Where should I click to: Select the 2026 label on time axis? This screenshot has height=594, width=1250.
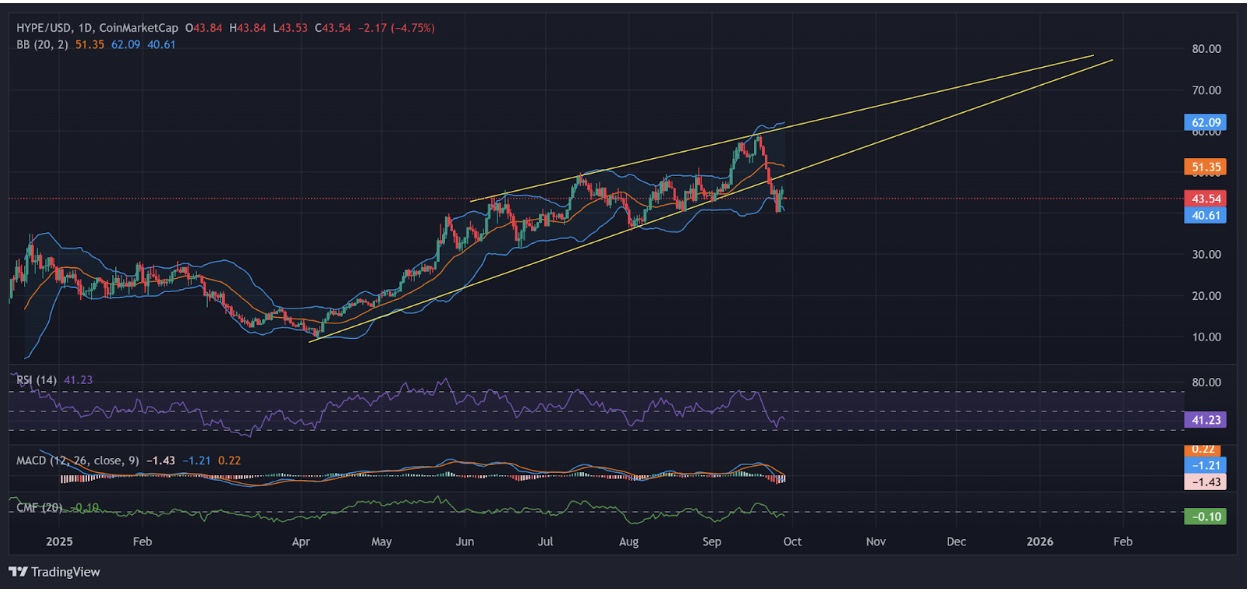tap(1040, 542)
